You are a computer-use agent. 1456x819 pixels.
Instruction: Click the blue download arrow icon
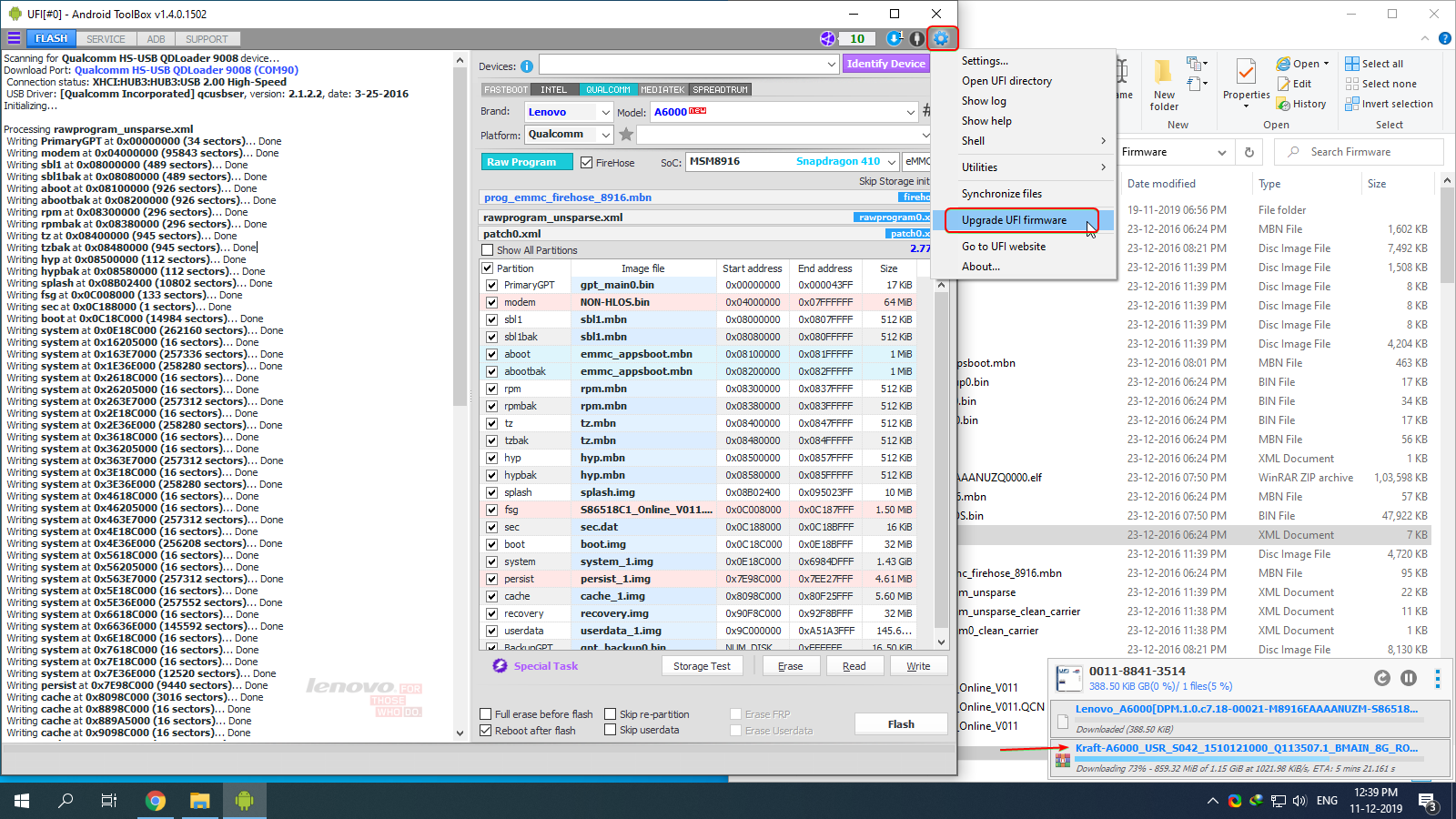pyautogui.click(x=895, y=38)
